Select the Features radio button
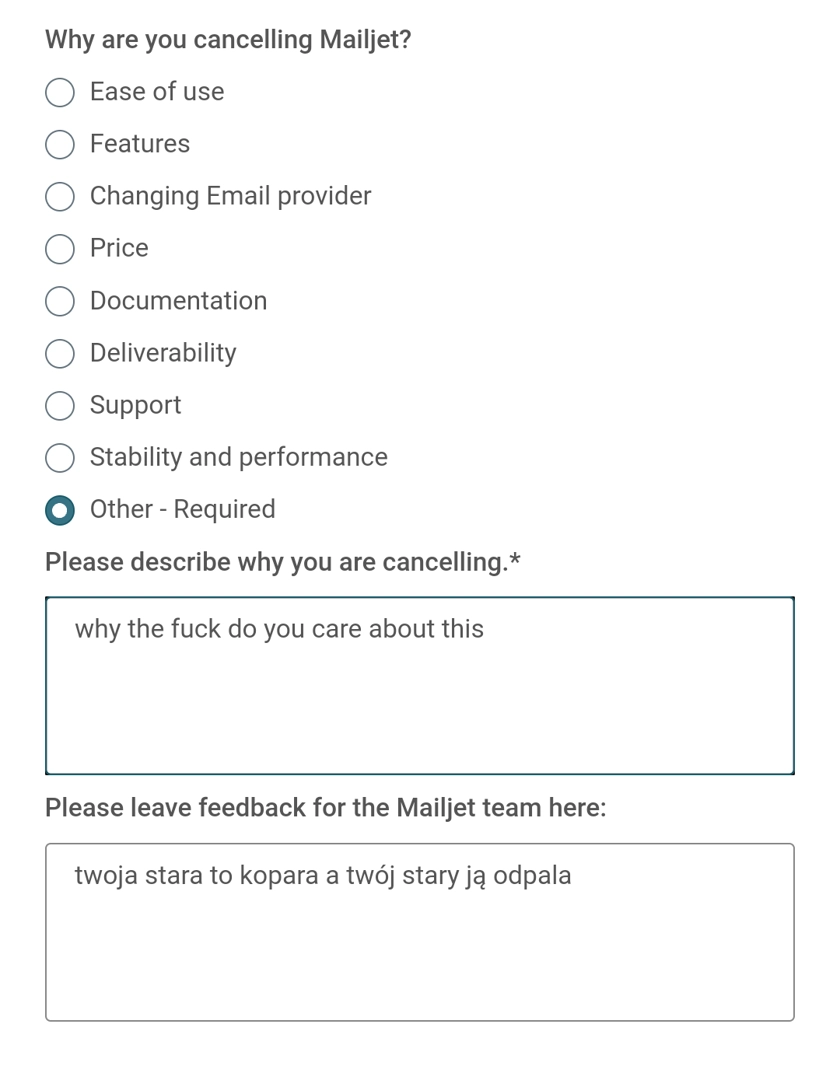The width and height of the screenshot is (840, 1080). pos(60,145)
